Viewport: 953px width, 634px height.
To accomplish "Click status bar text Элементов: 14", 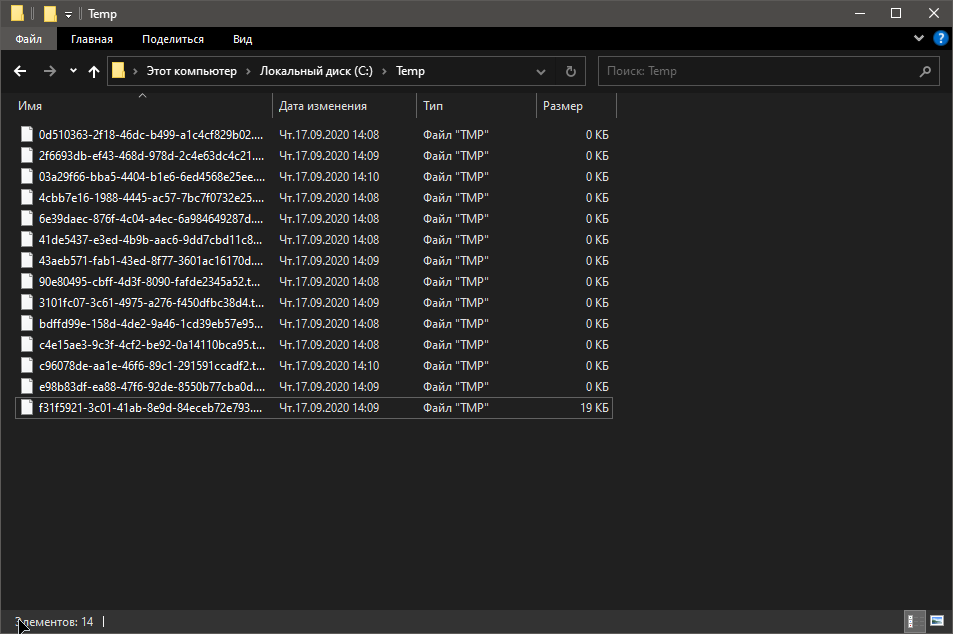I will (x=54, y=622).
